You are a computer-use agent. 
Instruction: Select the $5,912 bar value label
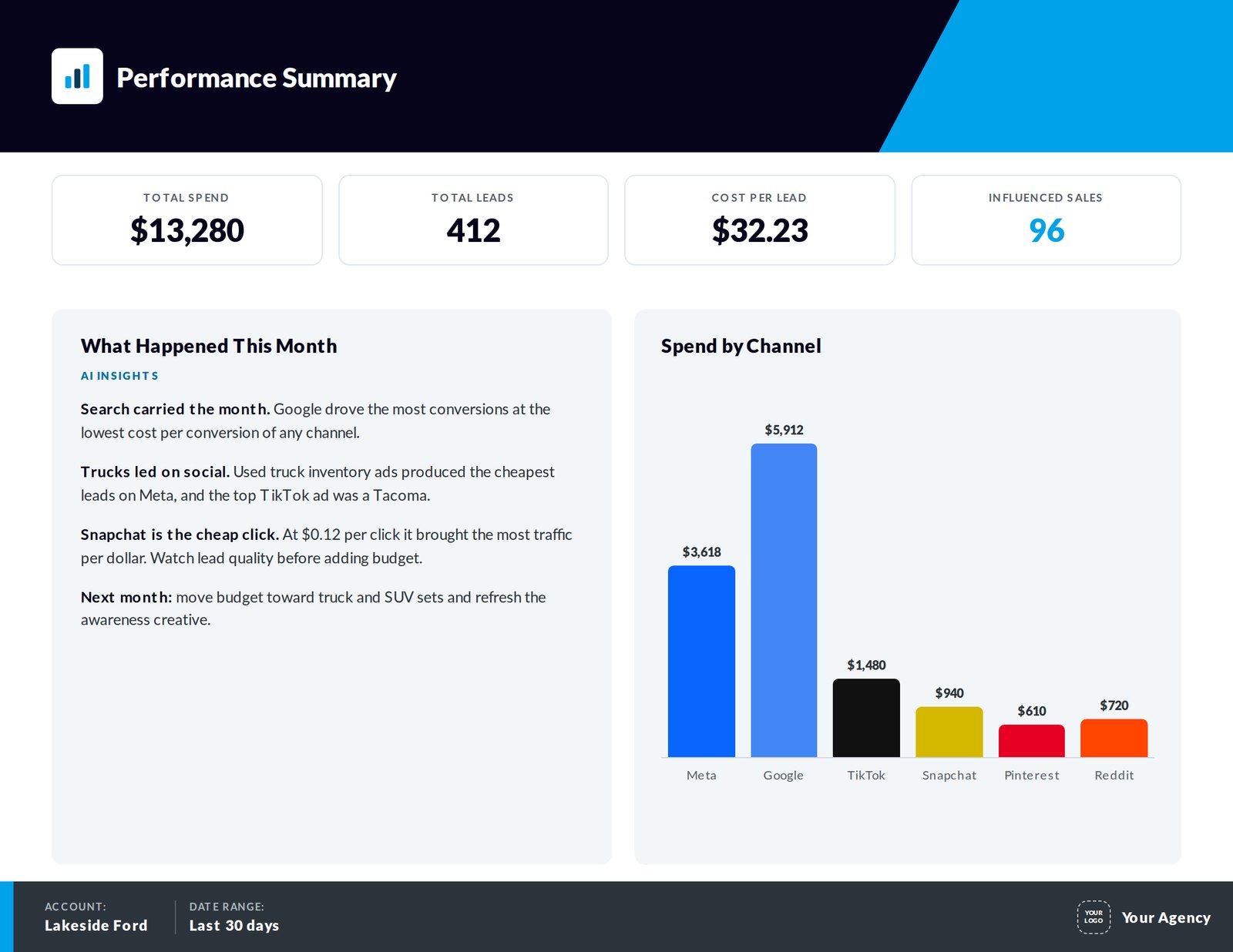tap(784, 430)
